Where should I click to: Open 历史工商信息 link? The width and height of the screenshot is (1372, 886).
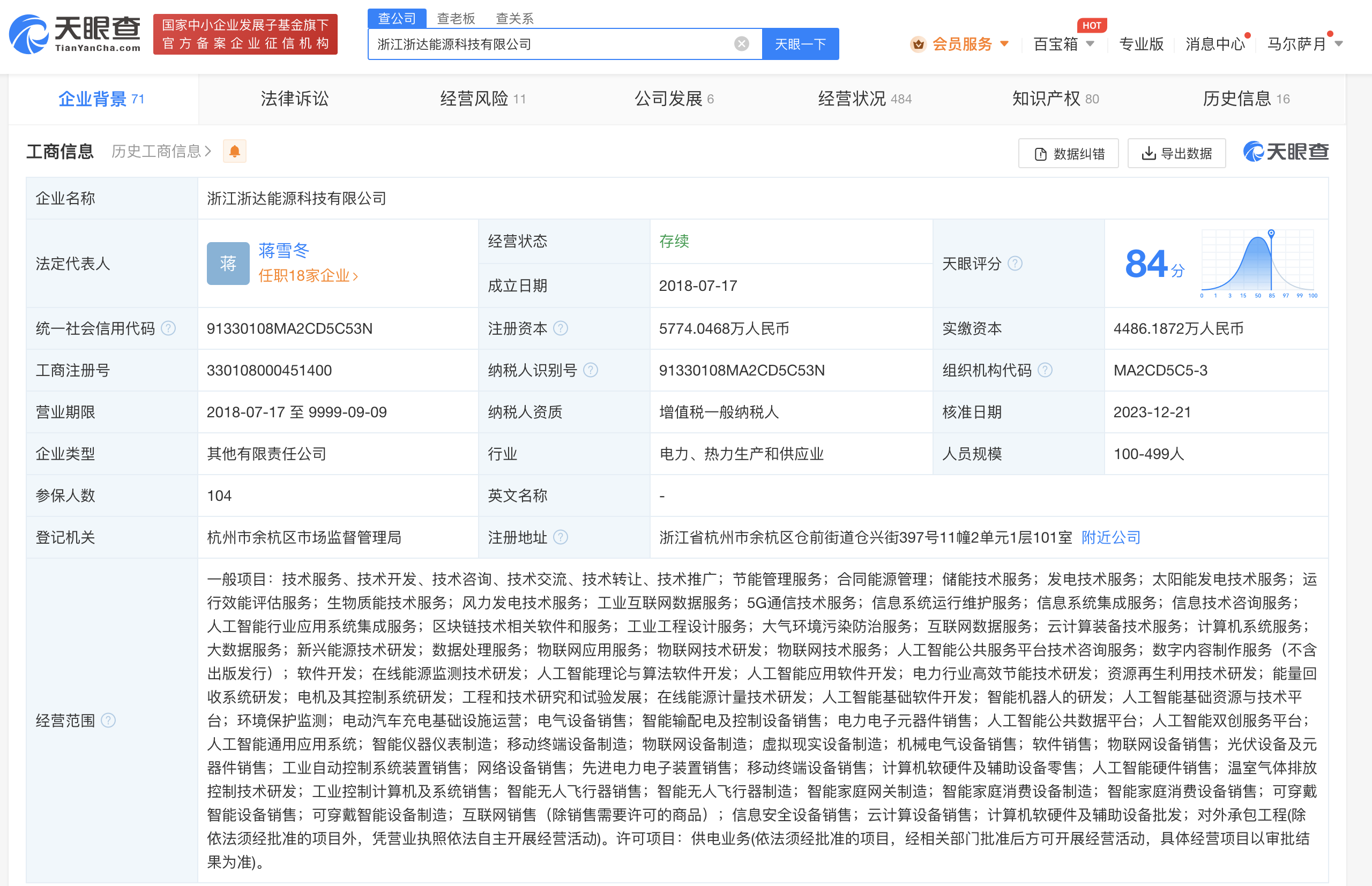tap(161, 151)
